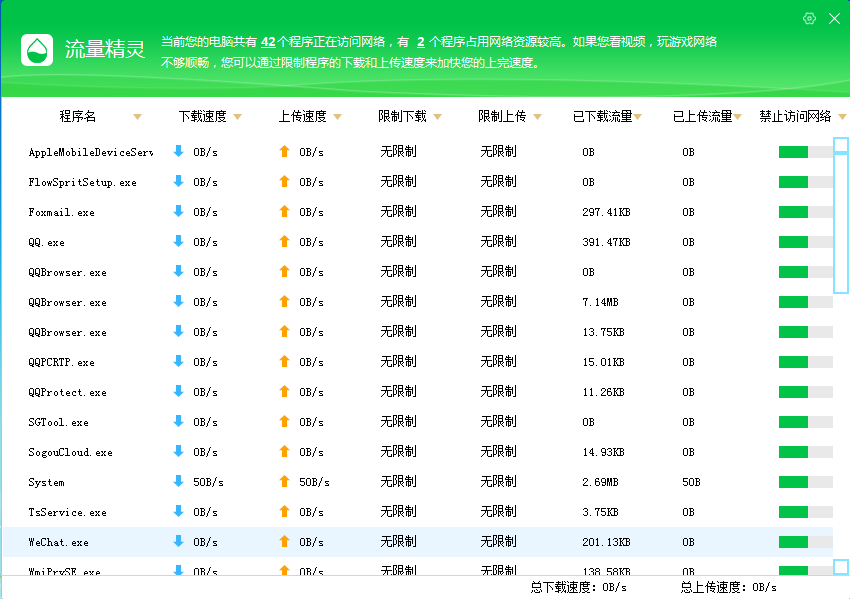Toggle network access for WeChat.exe
The height and width of the screenshot is (599, 850).
point(806,542)
